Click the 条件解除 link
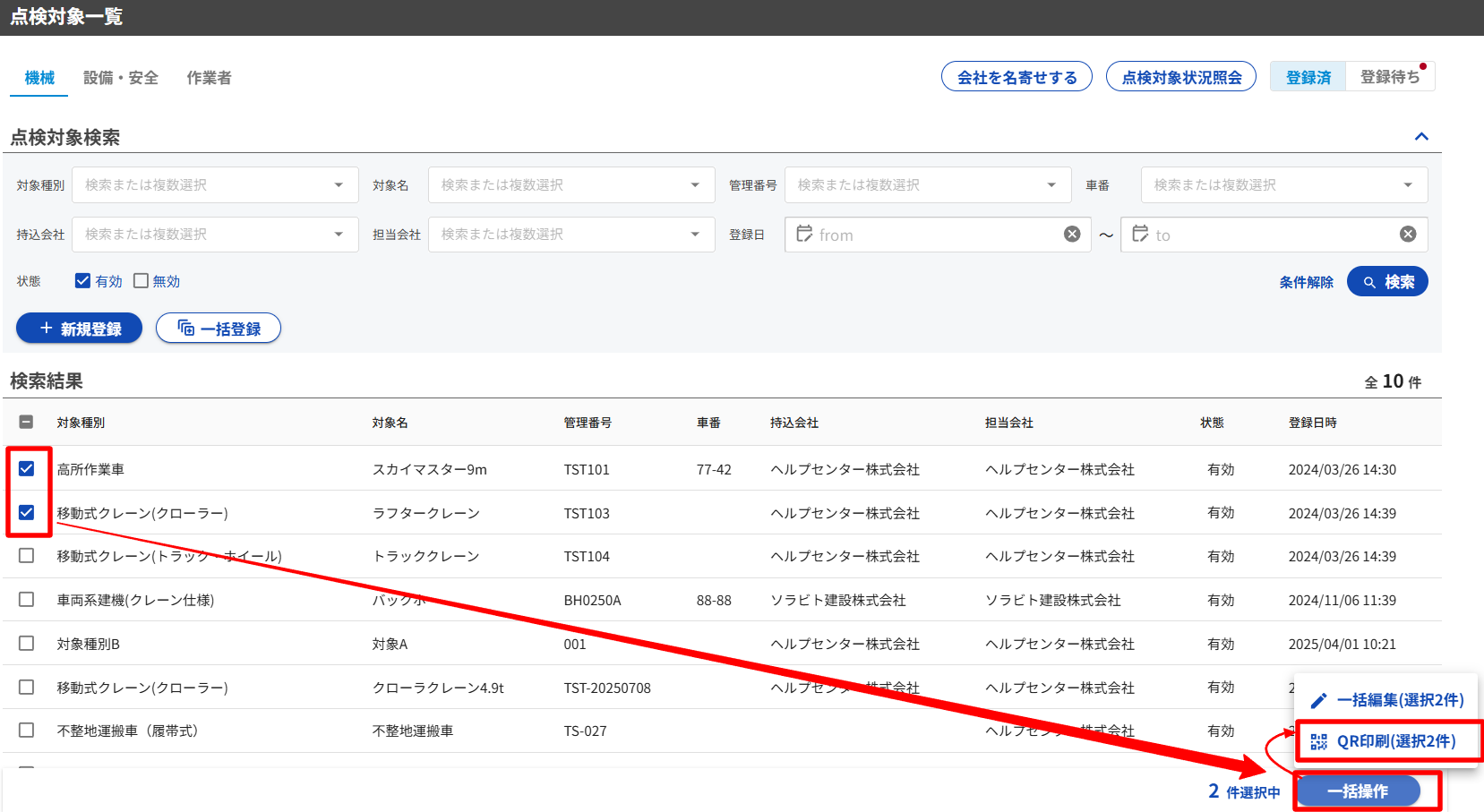The image size is (1484, 812). point(1306,282)
